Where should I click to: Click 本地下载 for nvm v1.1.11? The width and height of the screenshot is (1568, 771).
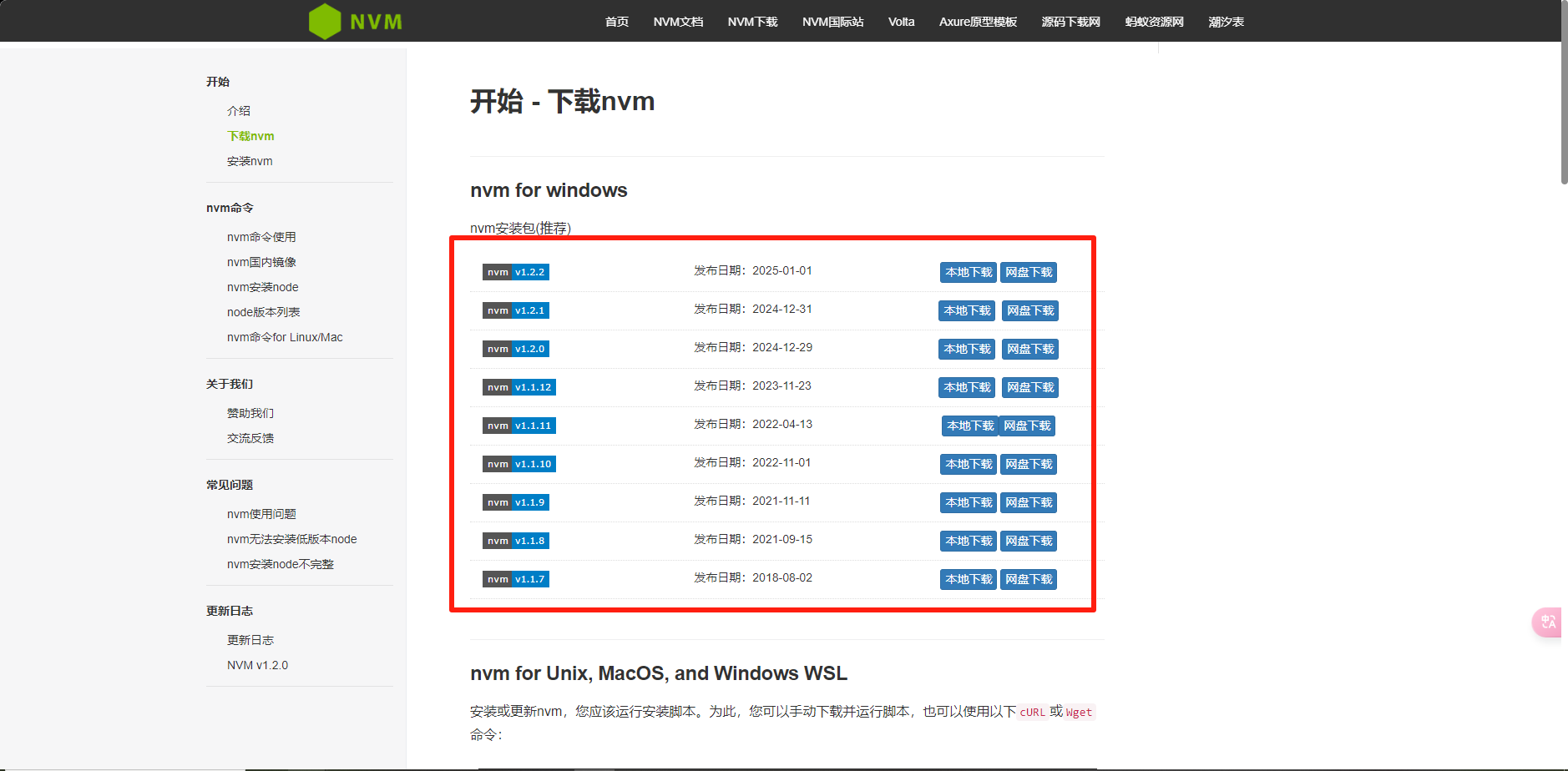click(x=970, y=426)
